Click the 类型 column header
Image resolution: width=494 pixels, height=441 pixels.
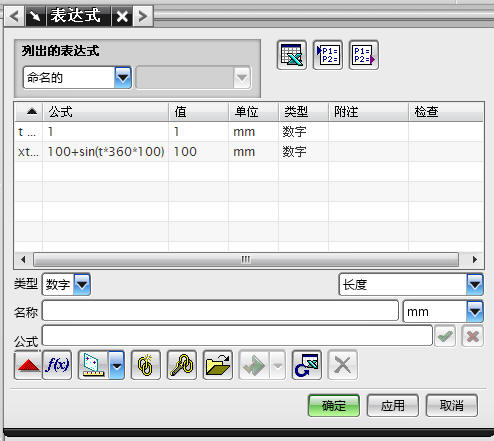pyautogui.click(x=304, y=112)
